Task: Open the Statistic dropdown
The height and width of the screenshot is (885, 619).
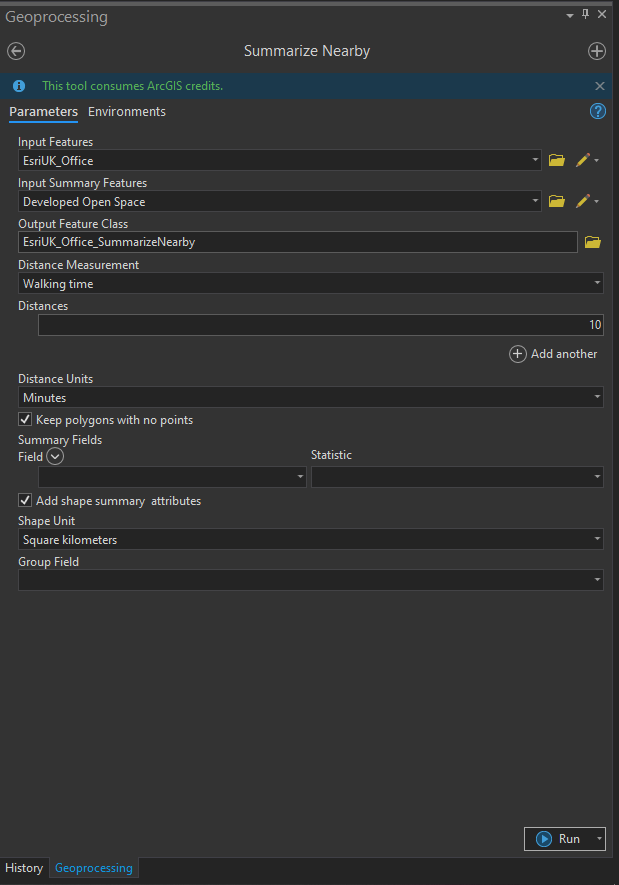Action: [x=597, y=477]
